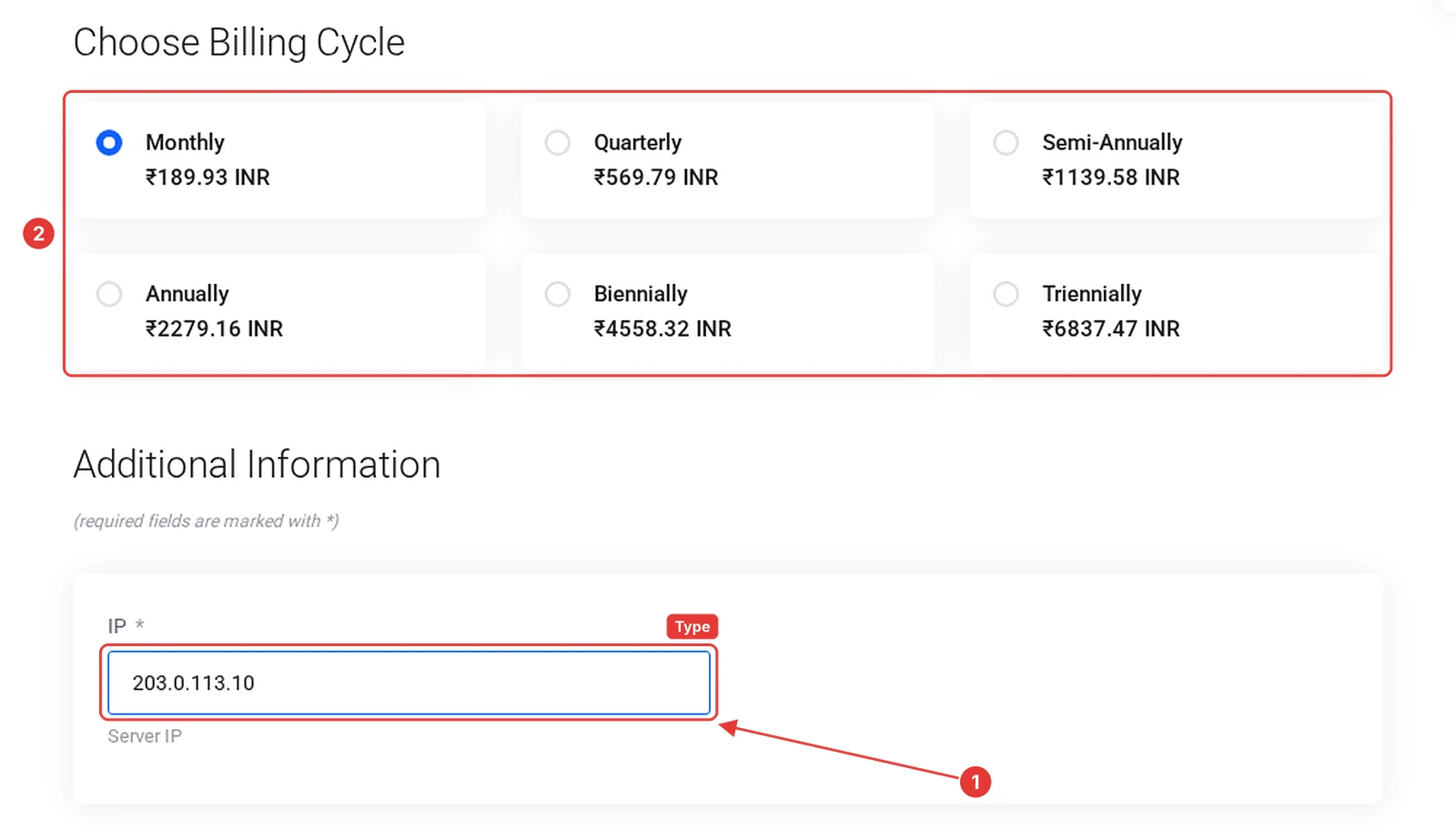Select the Semi-Annually radio button
Viewport: 1456px width, 840px height.
tap(1006, 143)
